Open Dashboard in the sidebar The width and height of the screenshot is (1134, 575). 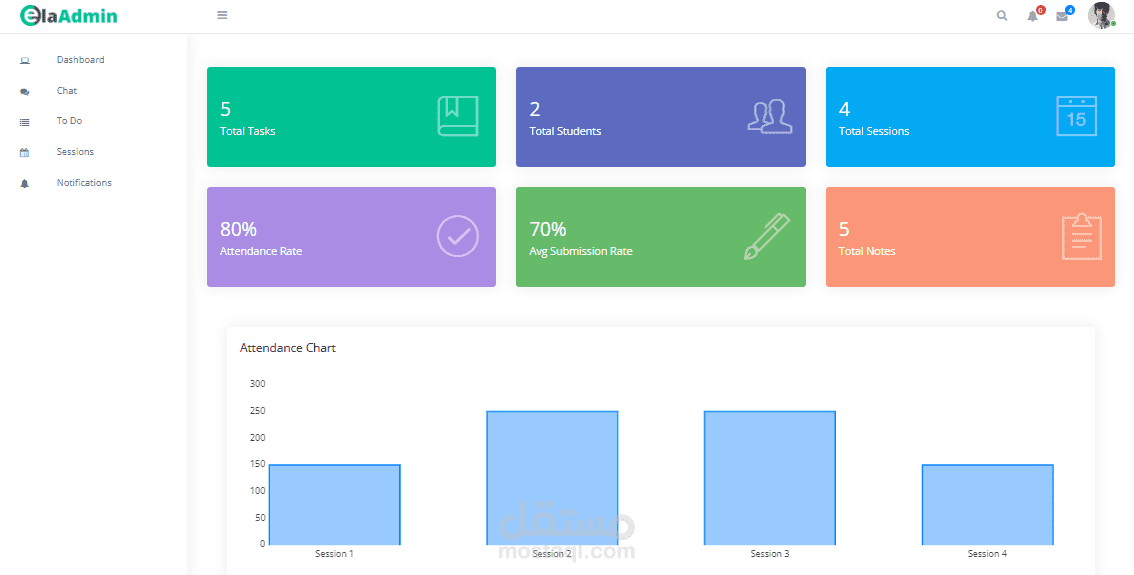80,60
